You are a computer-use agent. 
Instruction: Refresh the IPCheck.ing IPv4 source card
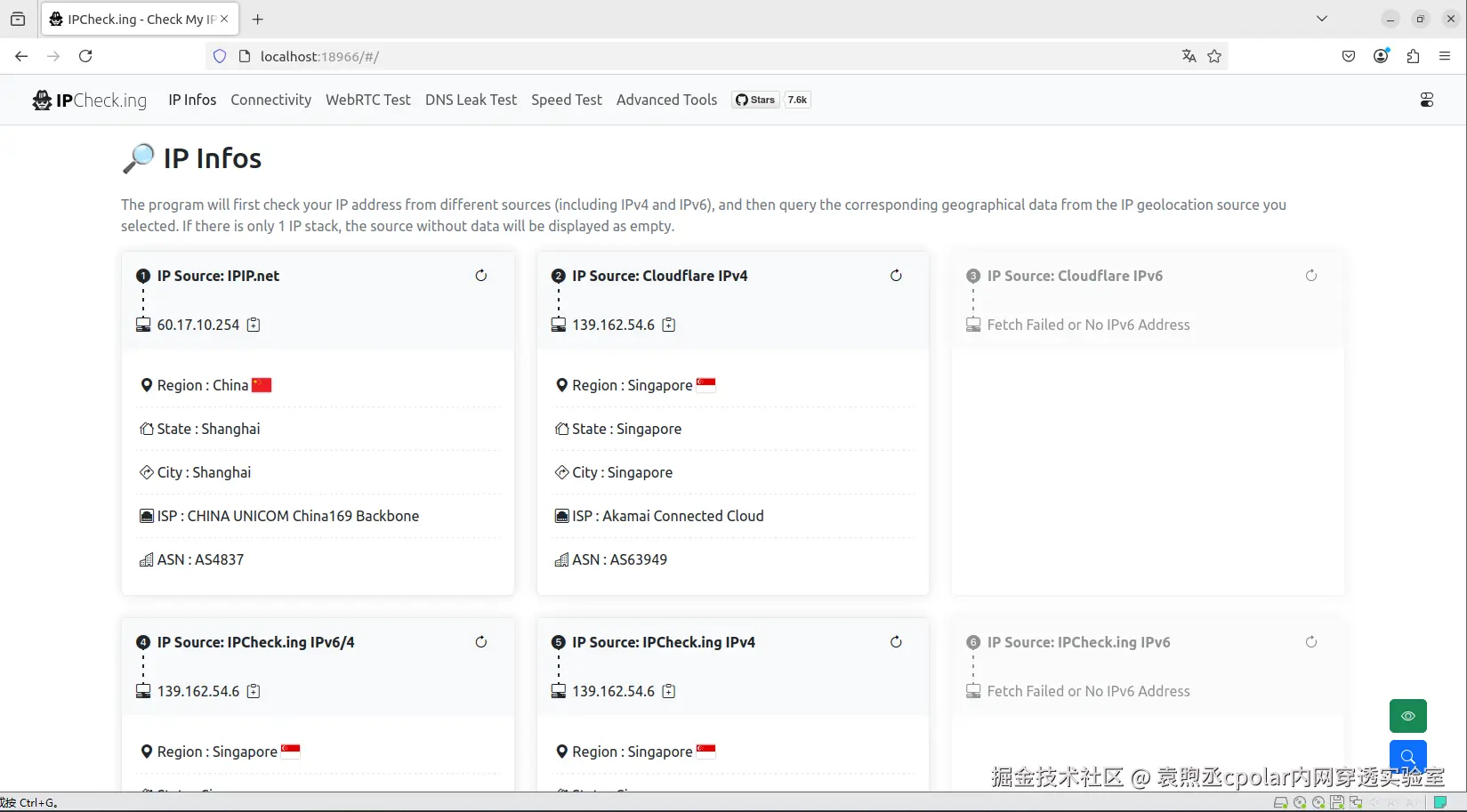tap(896, 642)
